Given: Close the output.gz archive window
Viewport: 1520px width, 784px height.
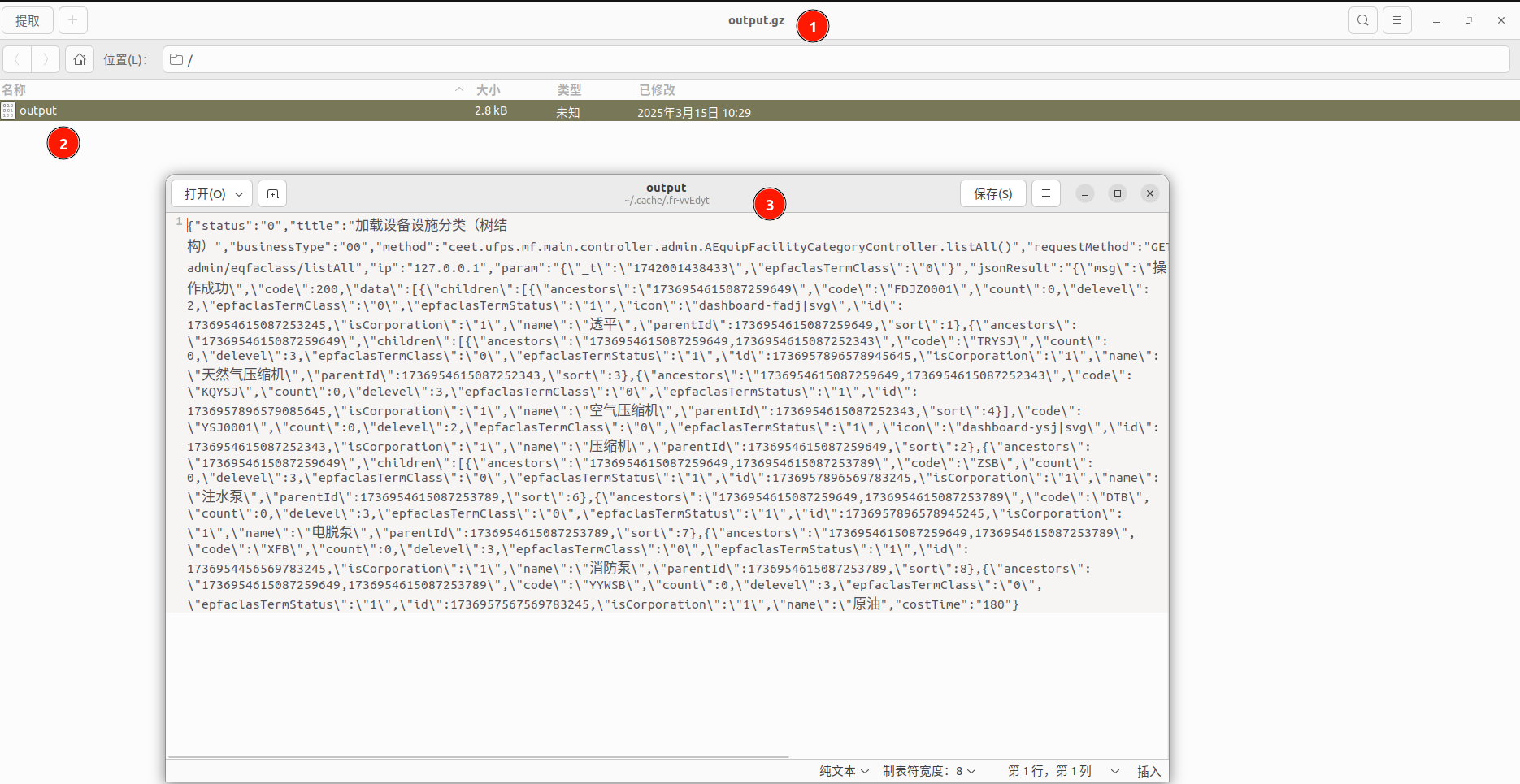Looking at the screenshot, I should point(1500,21).
